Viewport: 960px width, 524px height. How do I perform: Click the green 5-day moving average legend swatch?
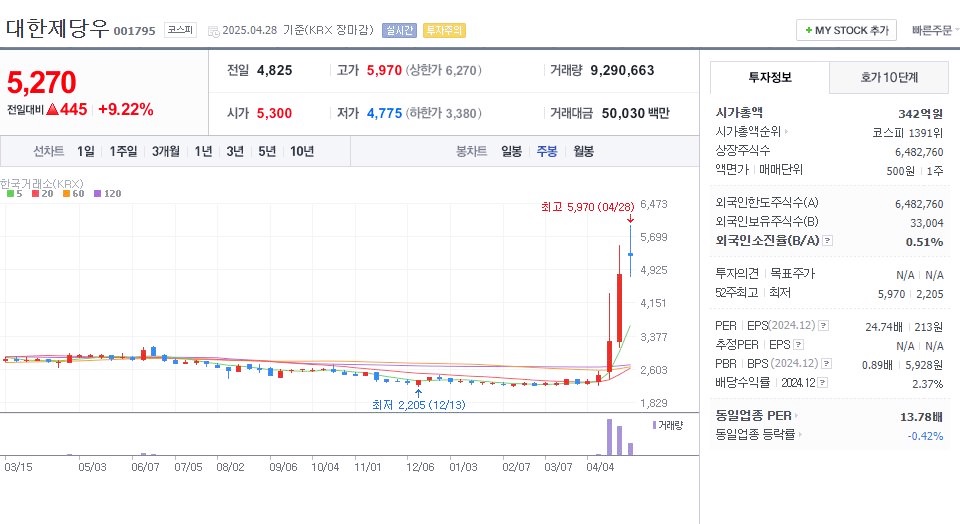tap(10, 193)
